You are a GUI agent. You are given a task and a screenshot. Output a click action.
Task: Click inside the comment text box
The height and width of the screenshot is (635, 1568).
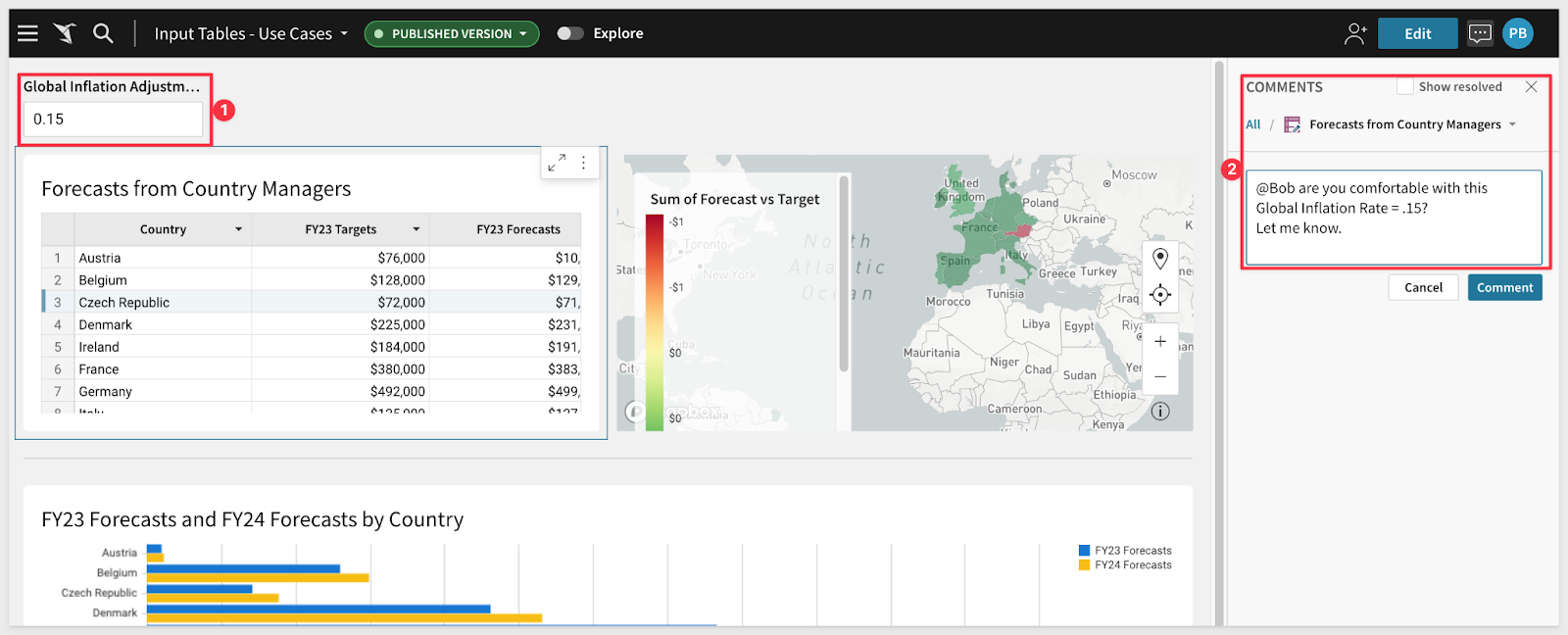click(1393, 218)
